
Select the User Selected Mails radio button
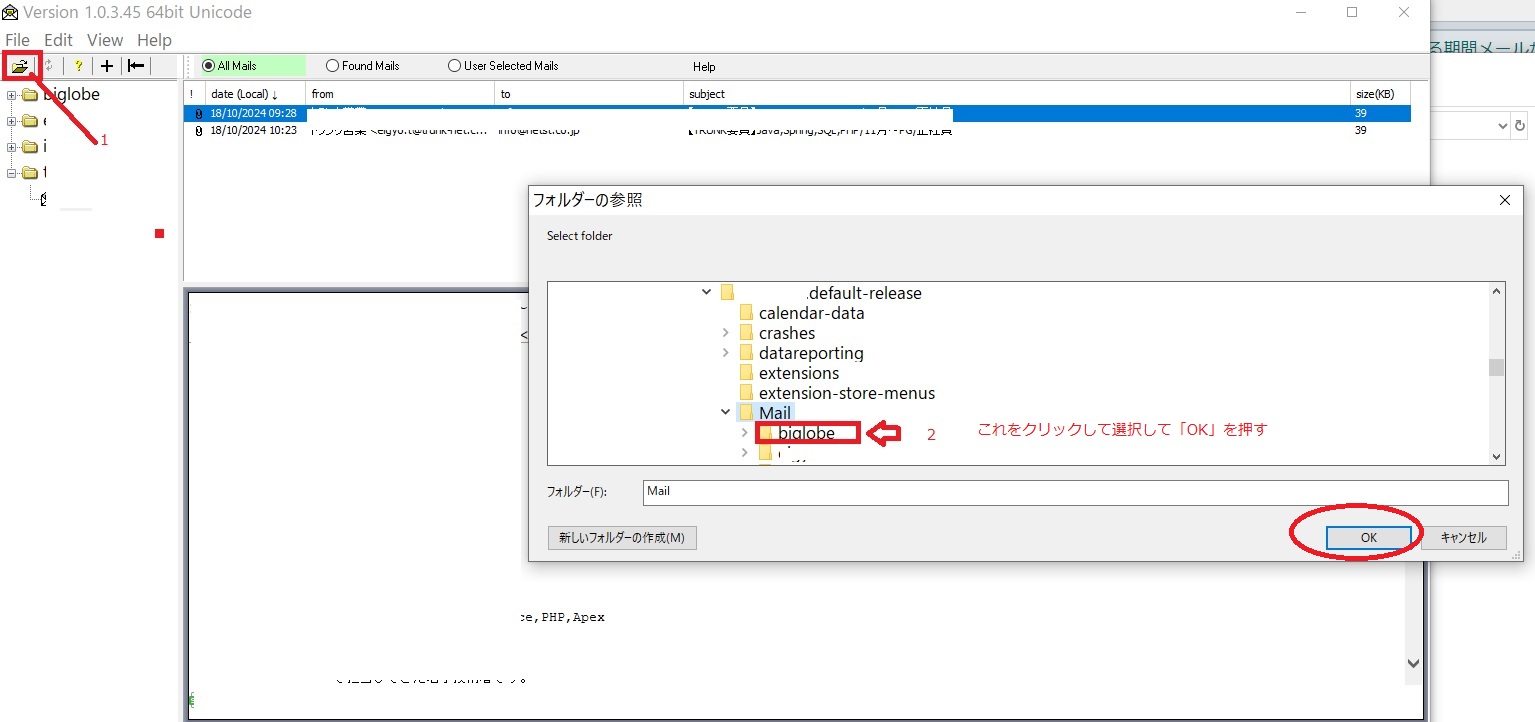pos(455,66)
